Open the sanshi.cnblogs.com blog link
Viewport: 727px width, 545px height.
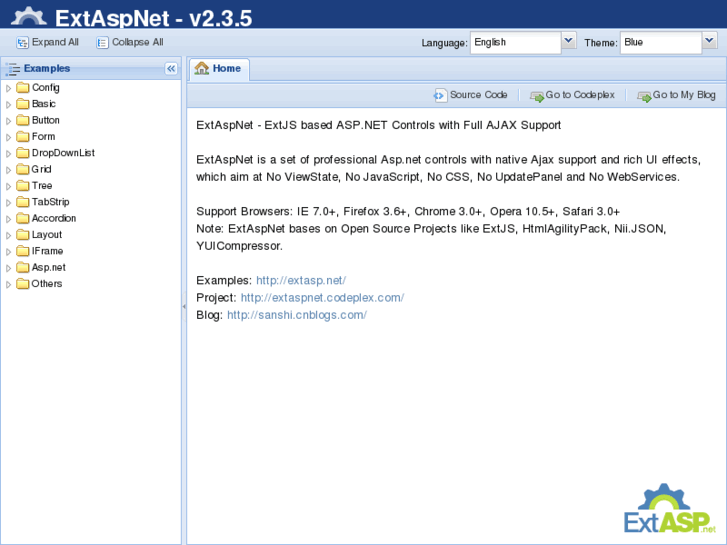tap(297, 315)
